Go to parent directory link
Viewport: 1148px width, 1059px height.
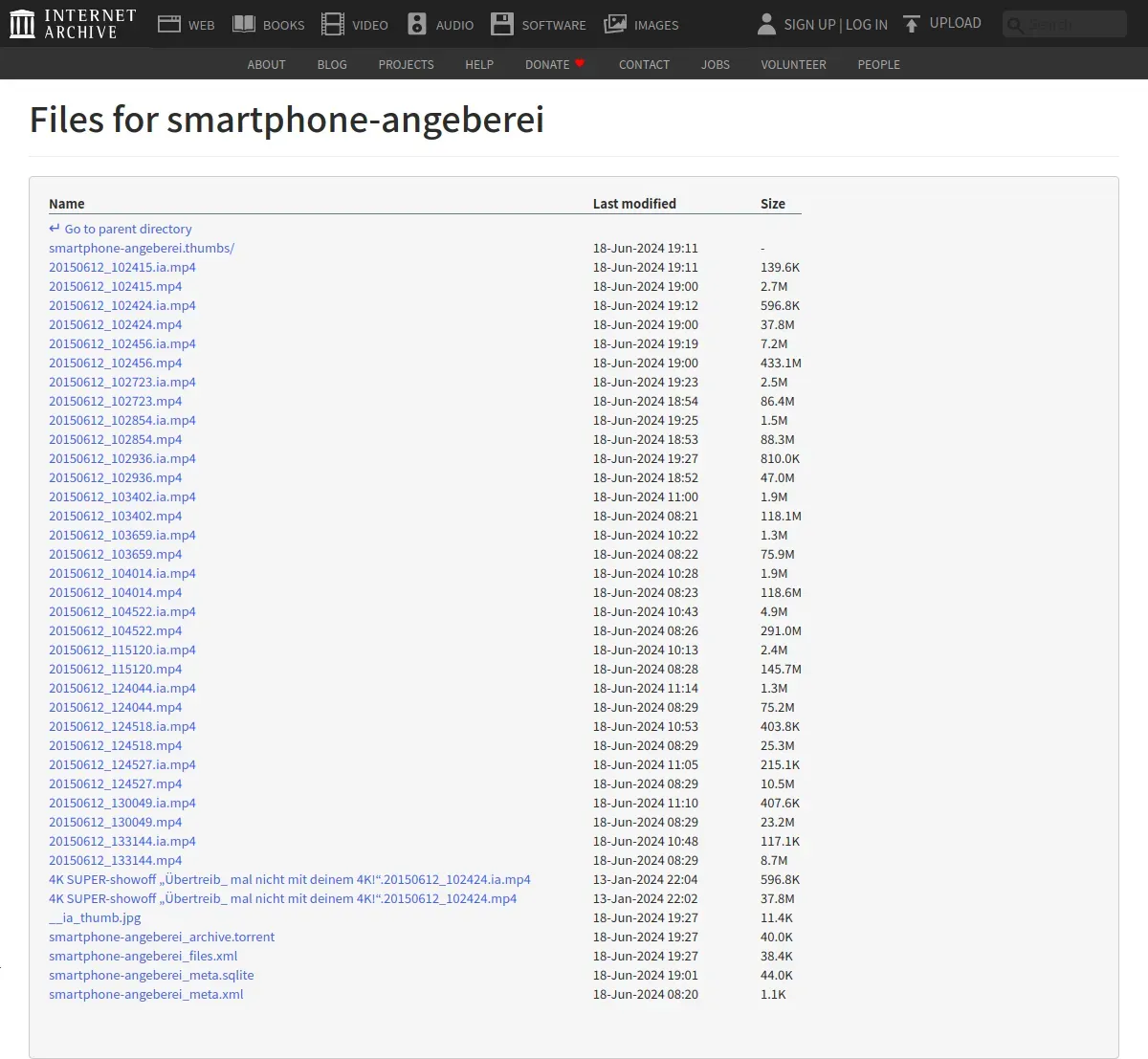pos(128,229)
